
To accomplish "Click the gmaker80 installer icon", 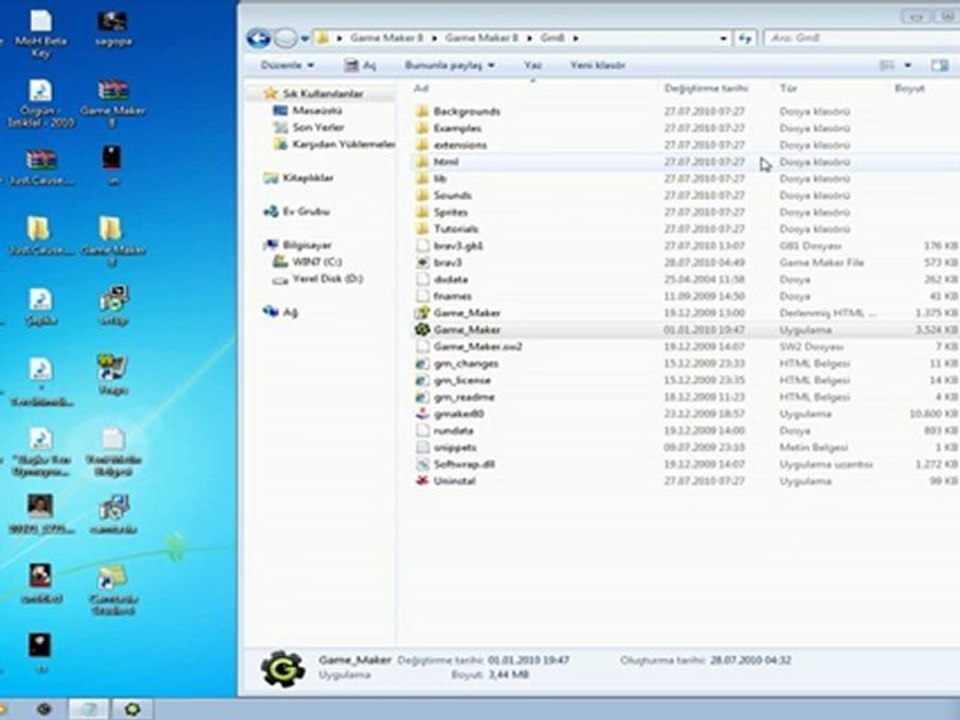I will point(422,414).
